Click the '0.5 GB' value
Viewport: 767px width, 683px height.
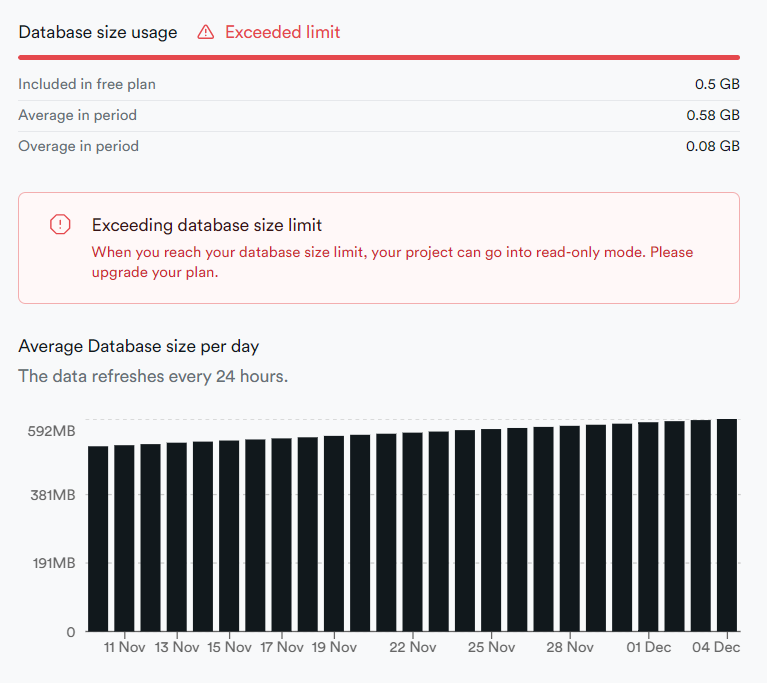(x=717, y=84)
